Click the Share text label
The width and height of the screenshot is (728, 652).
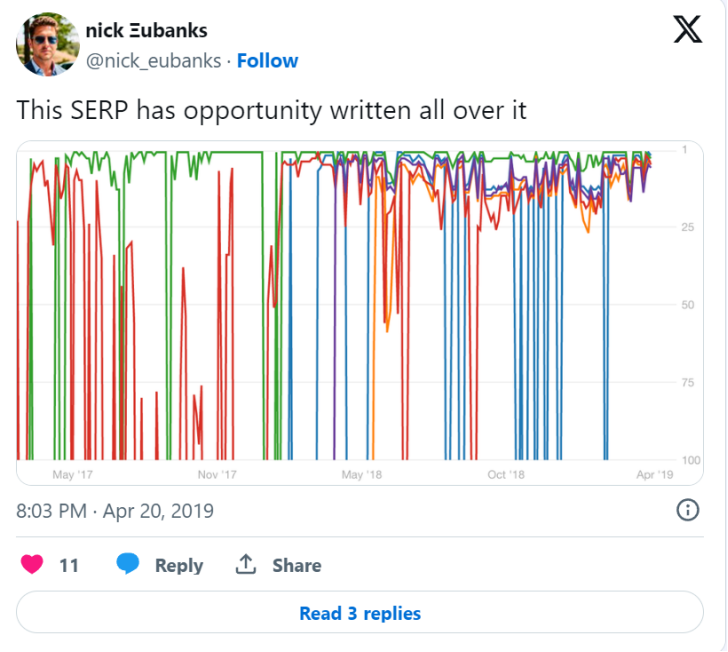(297, 565)
